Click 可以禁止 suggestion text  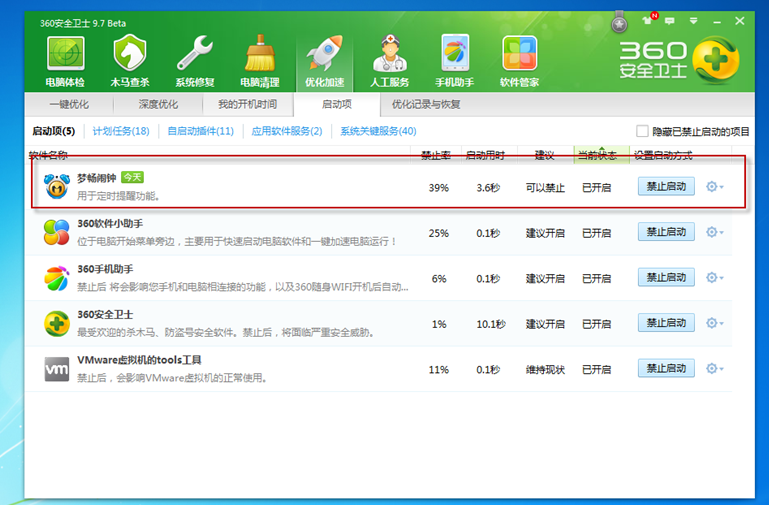point(545,188)
